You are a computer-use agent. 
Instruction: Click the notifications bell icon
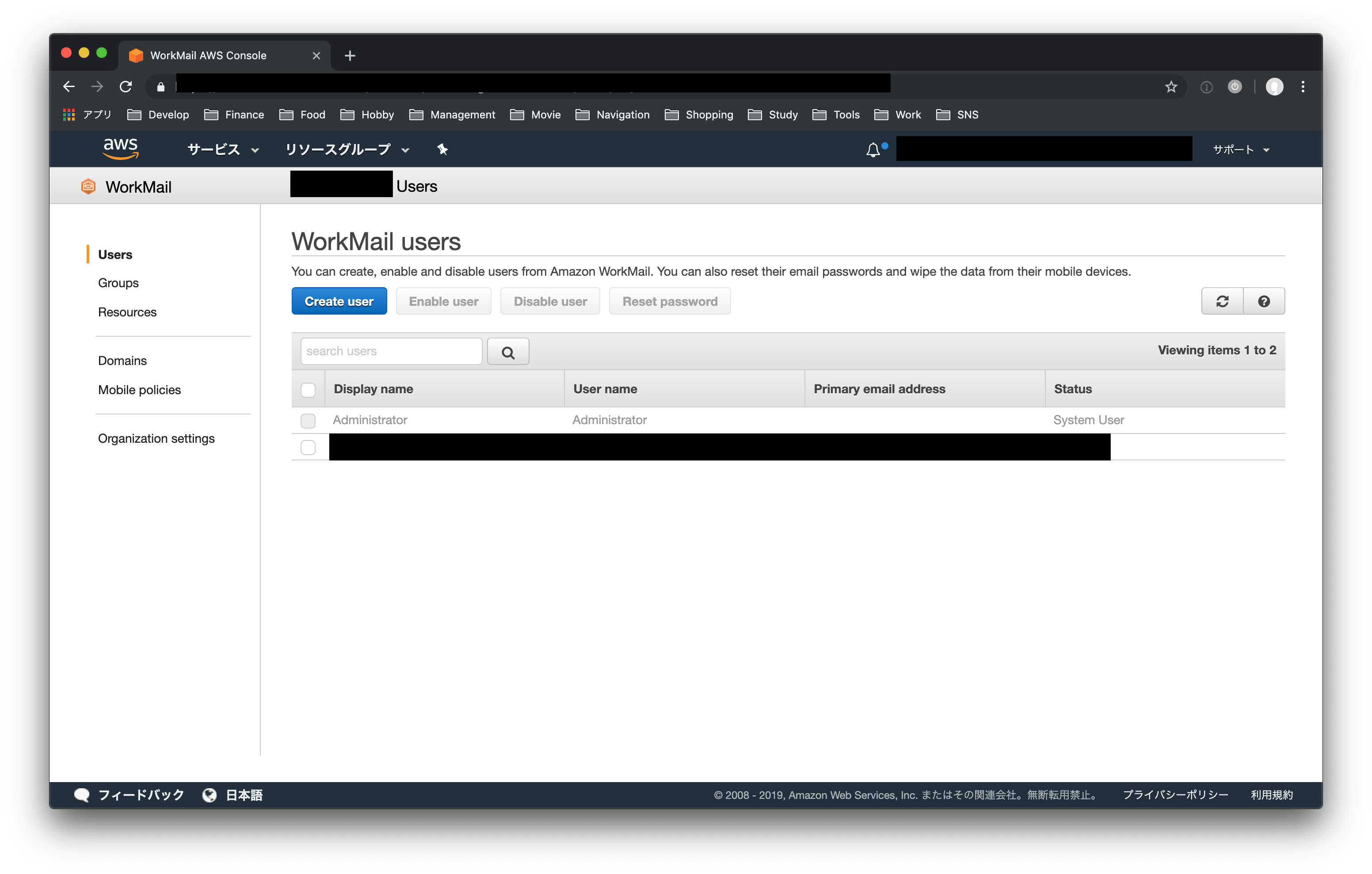873,150
